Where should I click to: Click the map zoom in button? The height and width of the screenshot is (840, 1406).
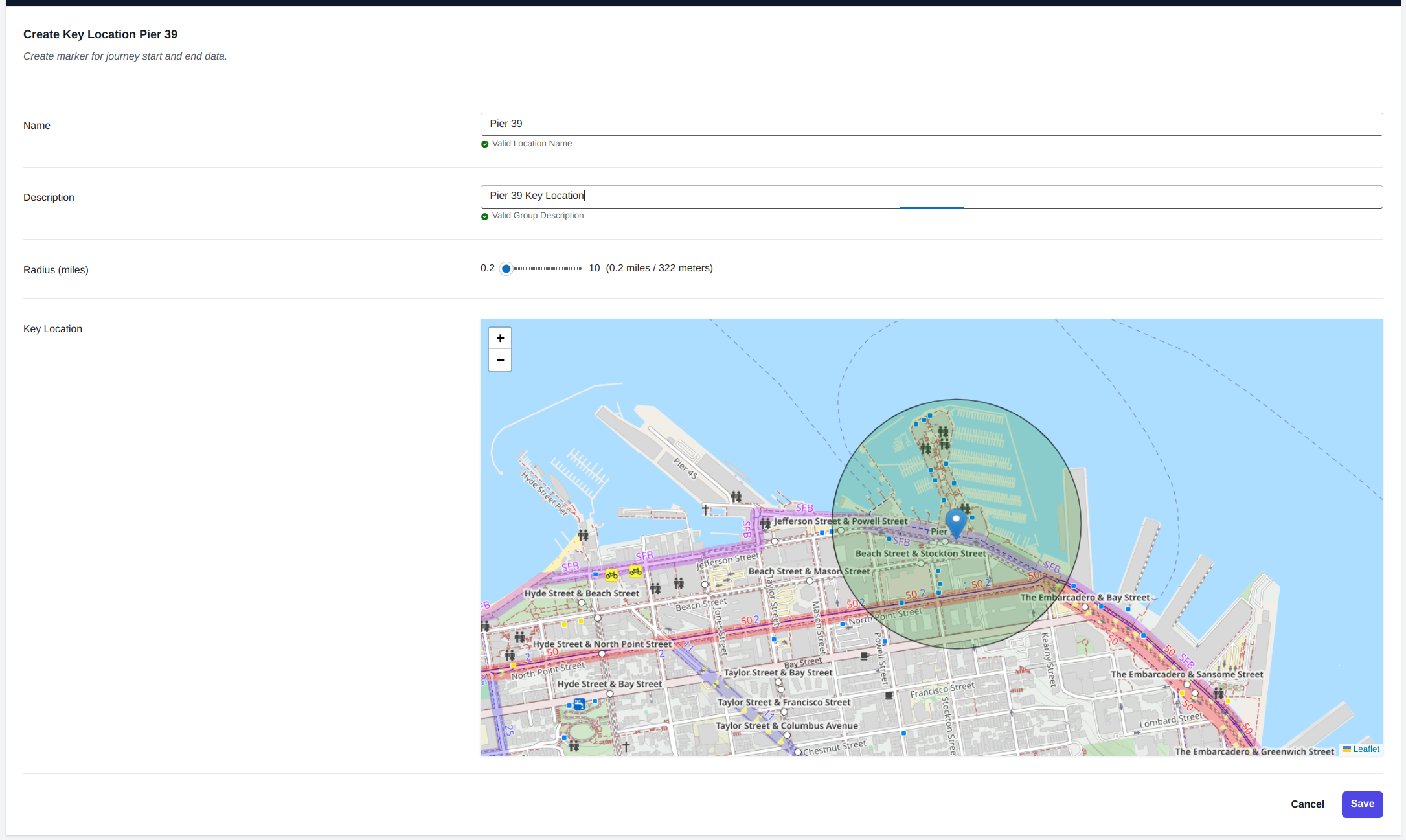(499, 337)
